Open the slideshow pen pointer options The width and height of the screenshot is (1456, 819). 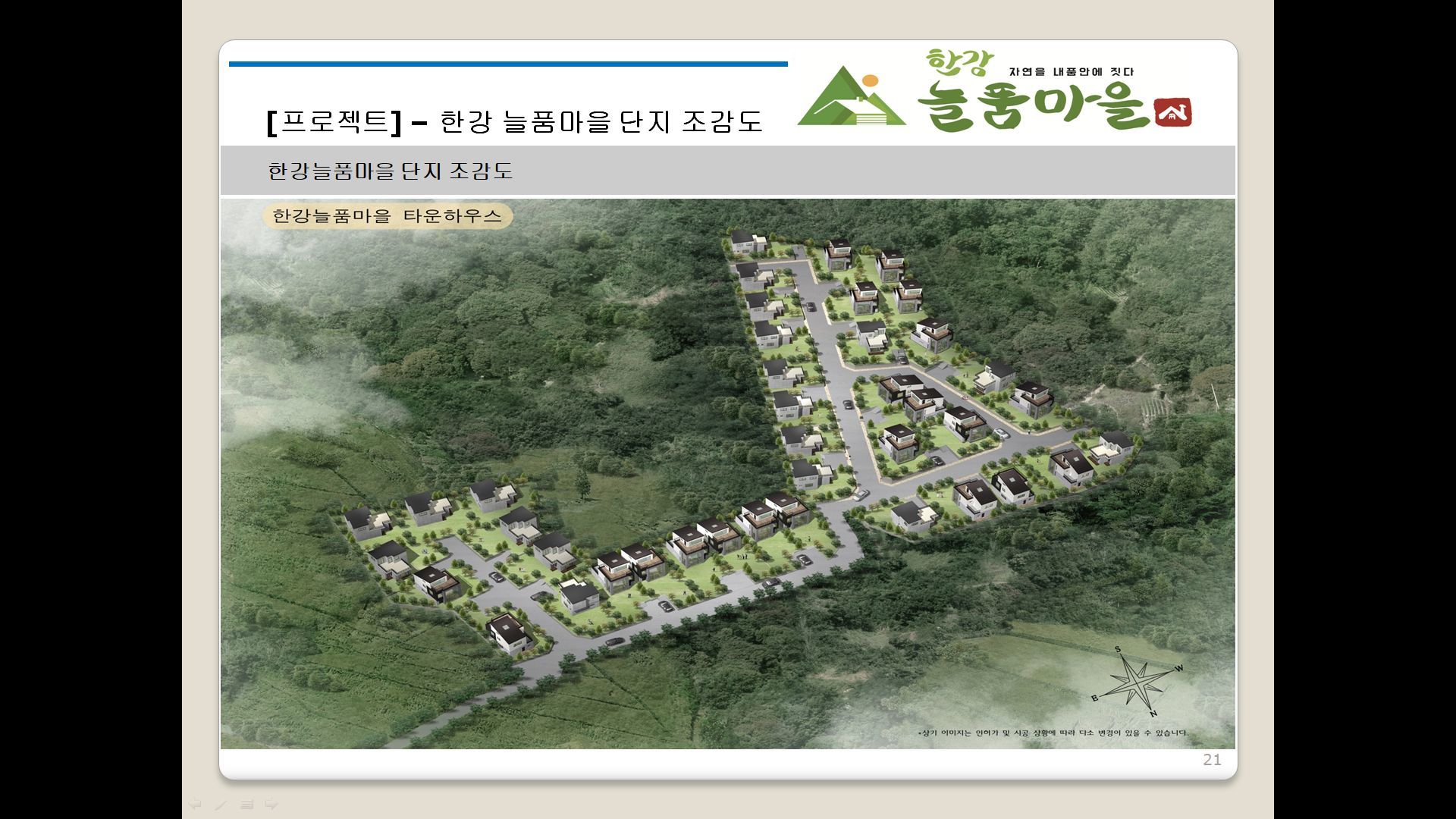pos(221,805)
